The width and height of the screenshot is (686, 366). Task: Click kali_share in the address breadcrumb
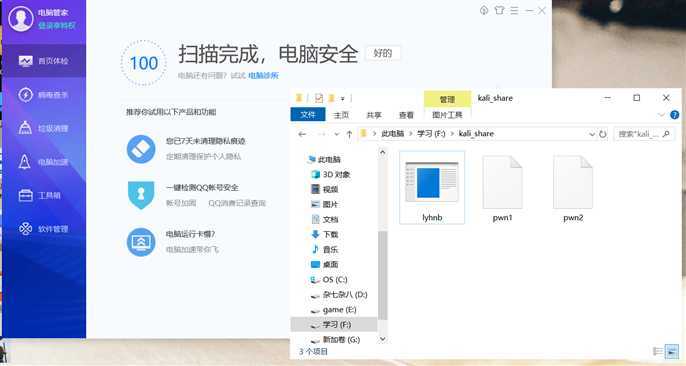click(476, 134)
